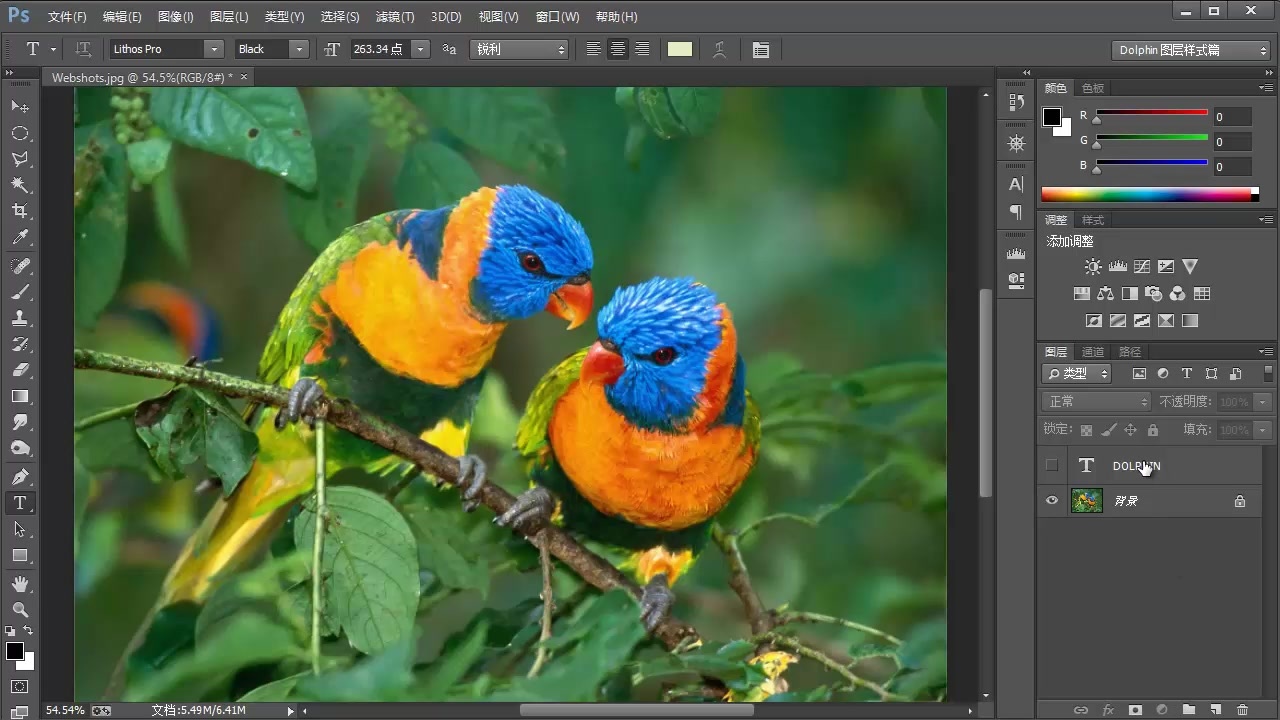Click the text color swatch in options bar

[x=680, y=49]
